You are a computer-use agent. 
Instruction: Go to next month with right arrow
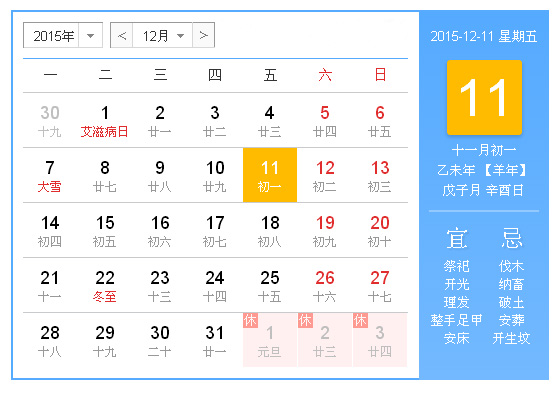coord(204,35)
